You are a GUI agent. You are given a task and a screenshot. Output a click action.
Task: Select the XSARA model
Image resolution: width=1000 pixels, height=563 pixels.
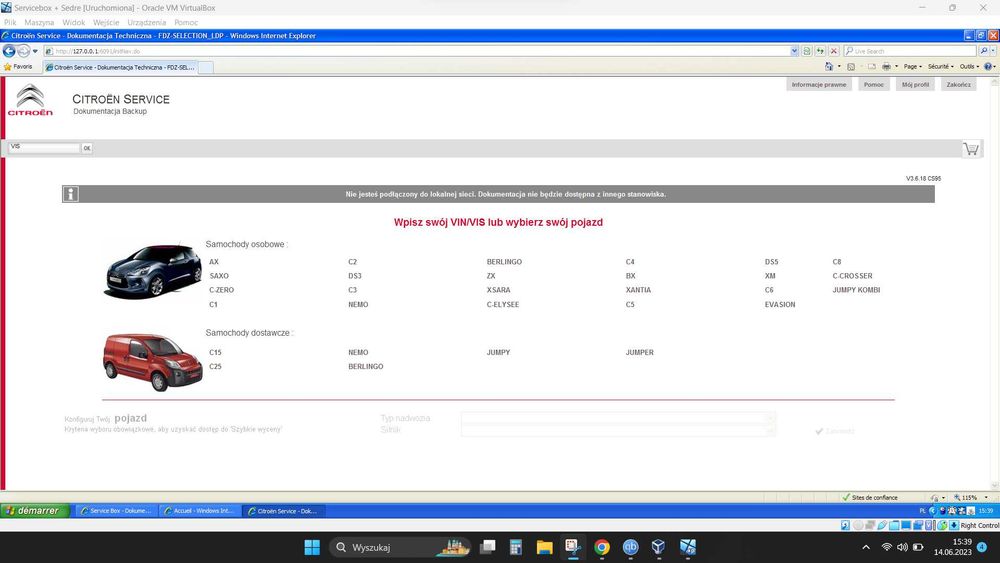click(x=498, y=290)
